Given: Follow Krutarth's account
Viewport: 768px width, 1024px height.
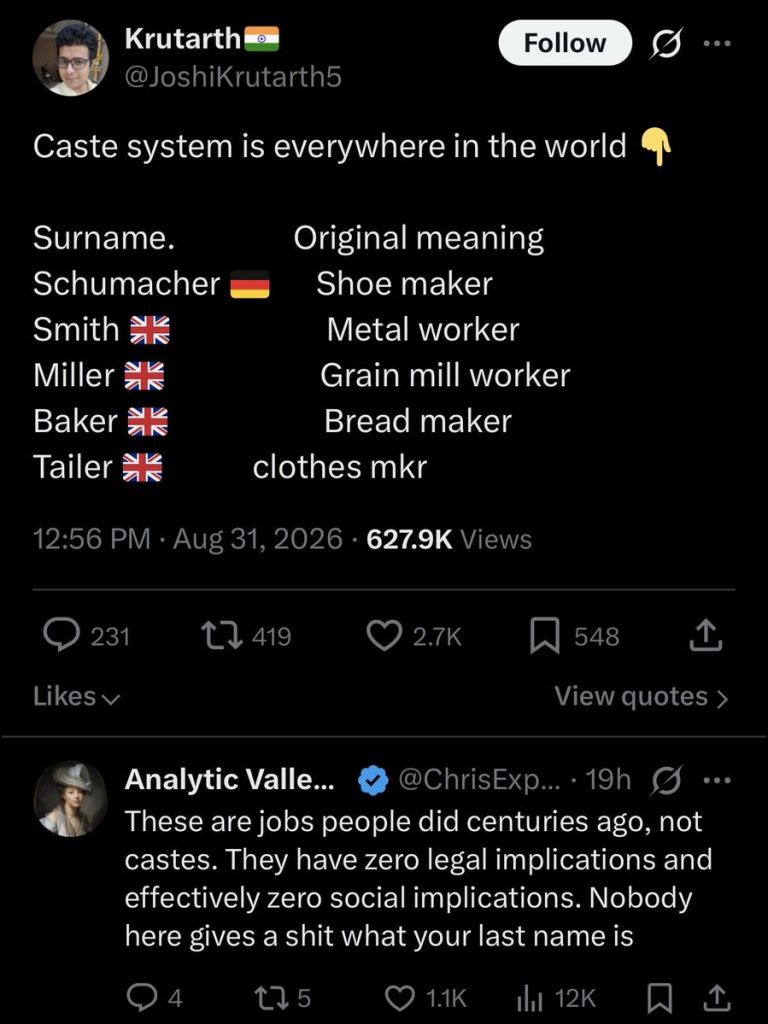Looking at the screenshot, I should coord(565,43).
